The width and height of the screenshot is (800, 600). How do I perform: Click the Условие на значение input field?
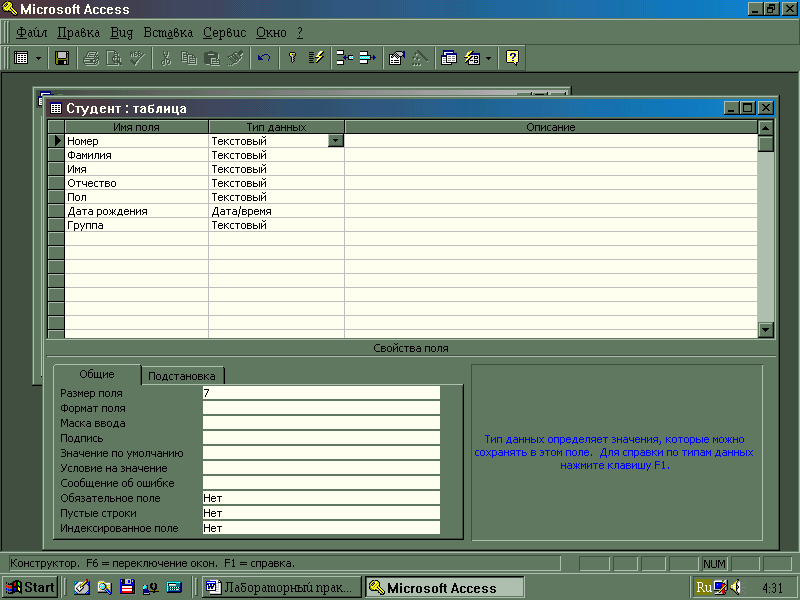[321, 468]
